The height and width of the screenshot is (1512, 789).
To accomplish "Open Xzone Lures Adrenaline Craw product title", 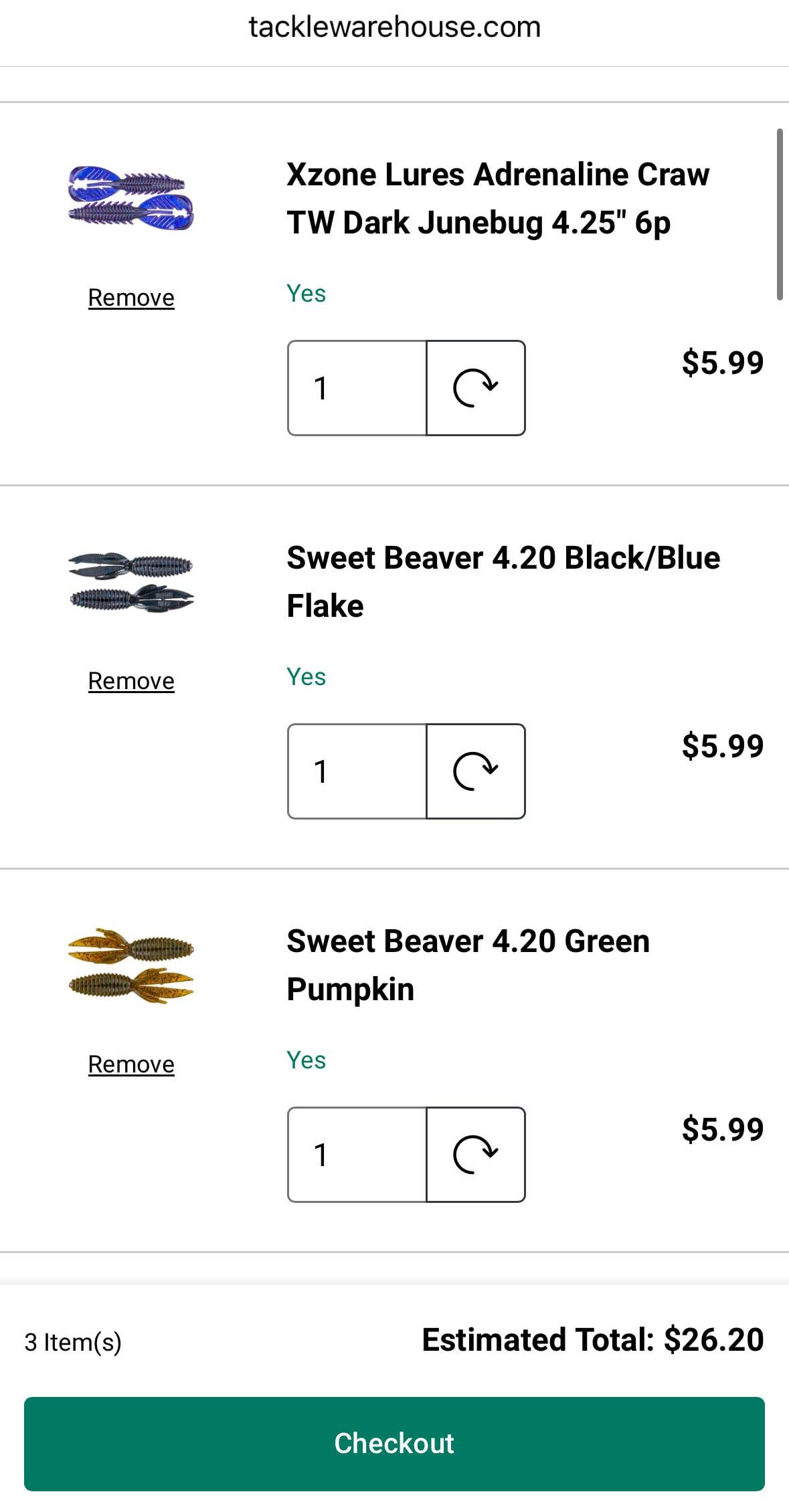I will tap(497, 198).
